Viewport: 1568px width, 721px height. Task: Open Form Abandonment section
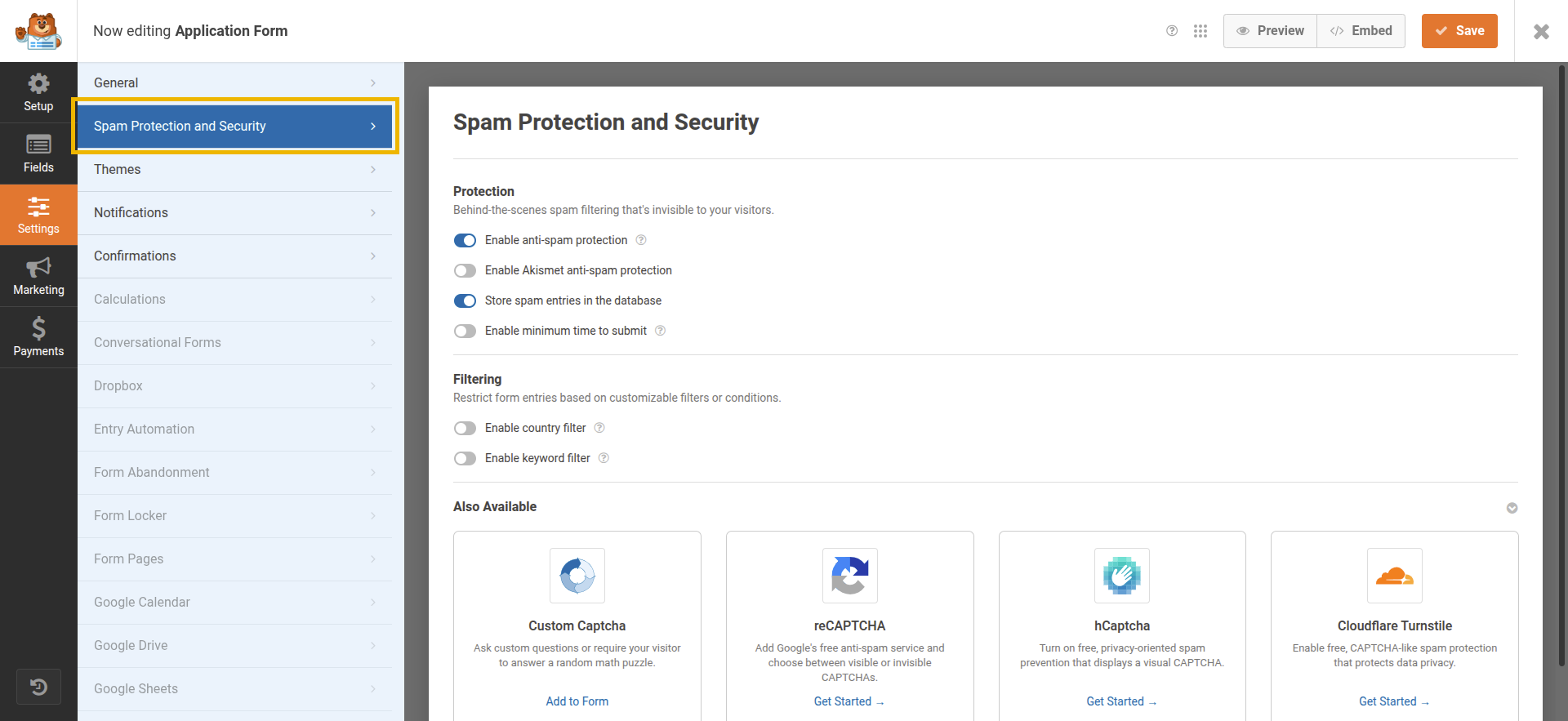(x=235, y=472)
